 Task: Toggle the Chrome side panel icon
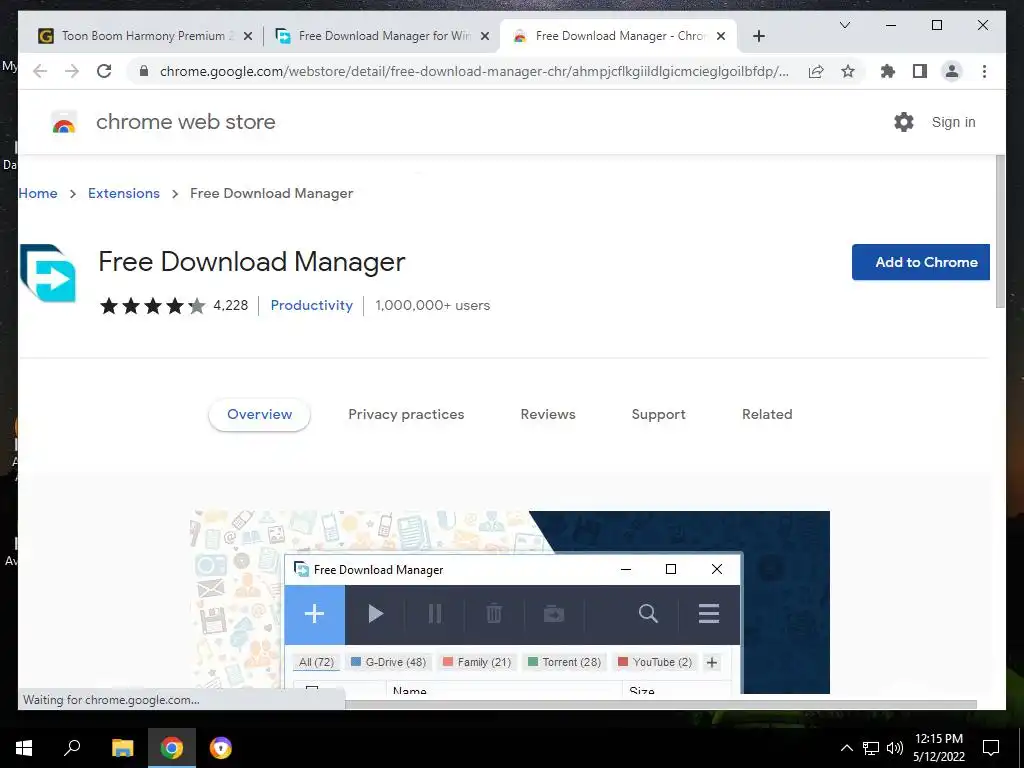pyautogui.click(x=920, y=71)
